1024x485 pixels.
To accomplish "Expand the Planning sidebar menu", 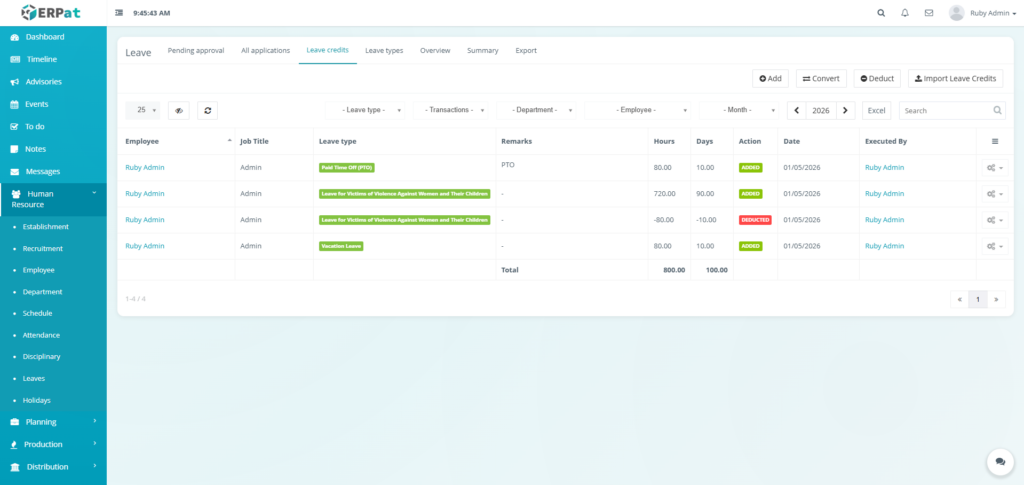I will click(53, 422).
